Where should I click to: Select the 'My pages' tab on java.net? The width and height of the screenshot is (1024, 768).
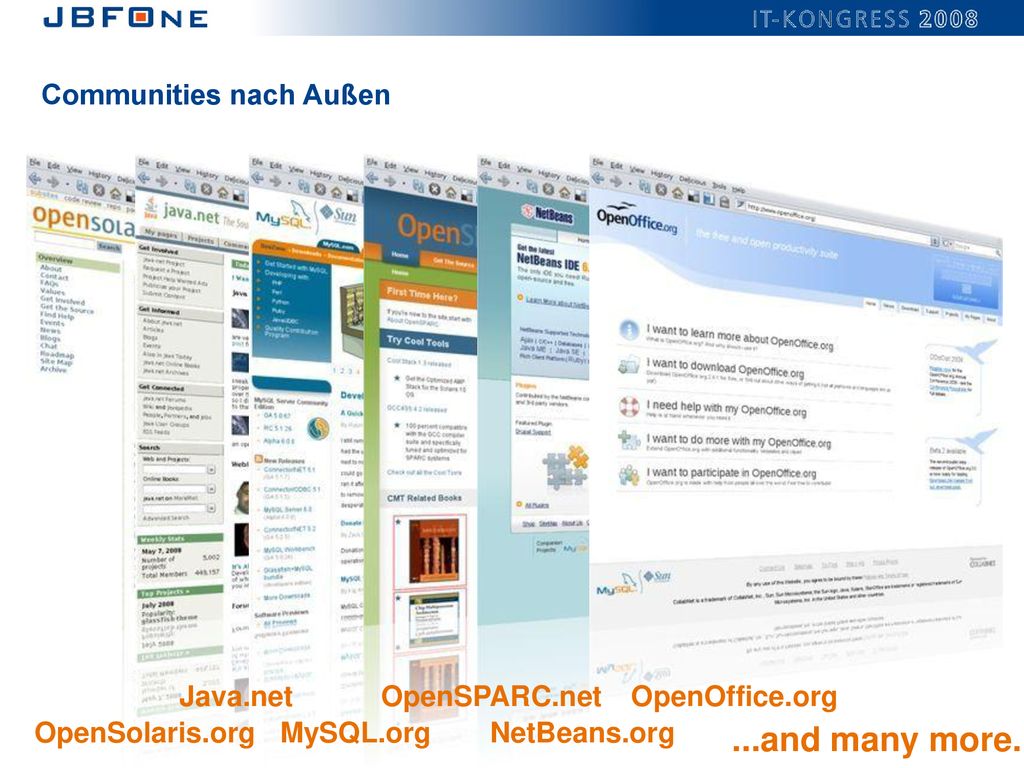[161, 233]
